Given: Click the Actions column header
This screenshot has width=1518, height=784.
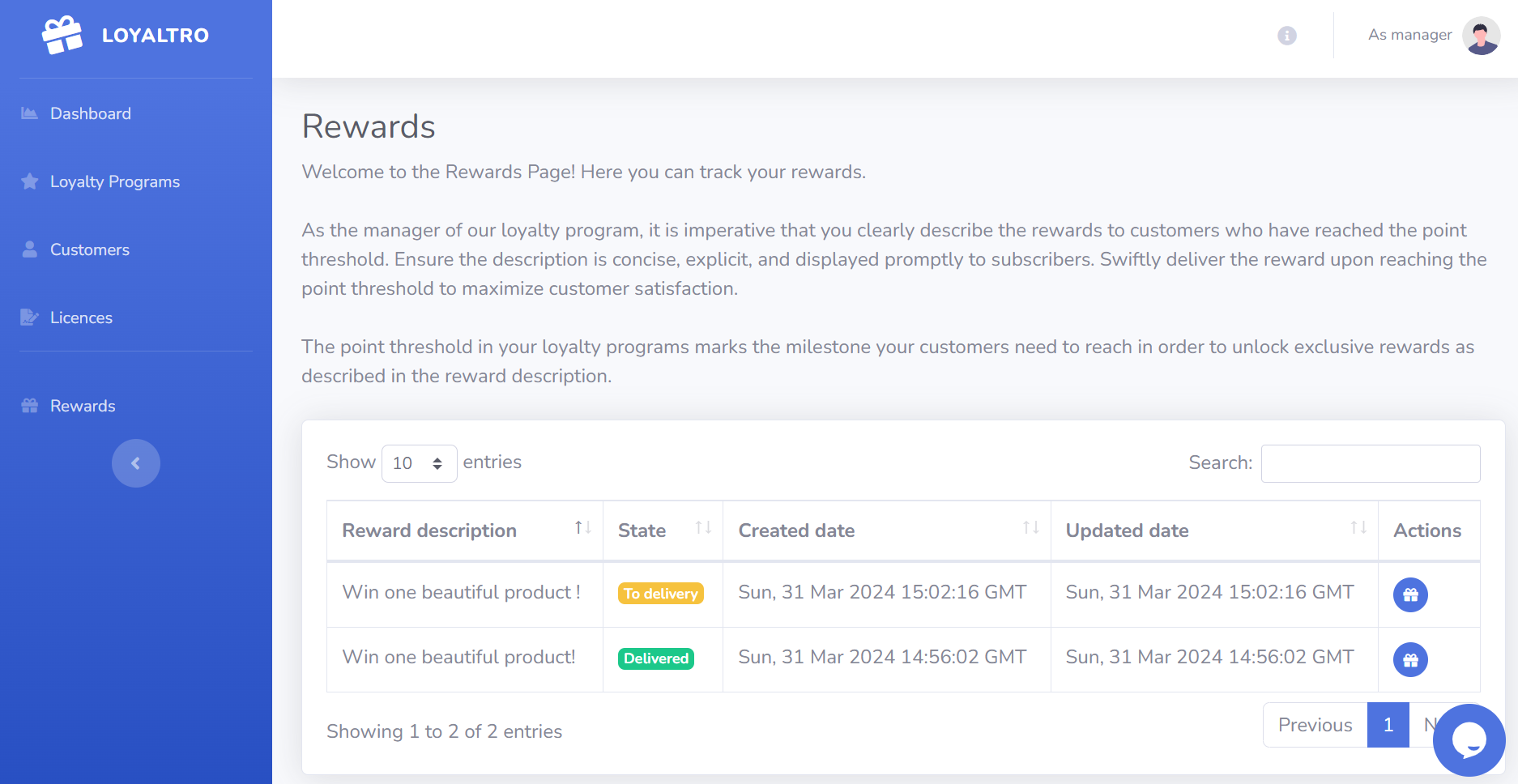Looking at the screenshot, I should click(x=1427, y=530).
